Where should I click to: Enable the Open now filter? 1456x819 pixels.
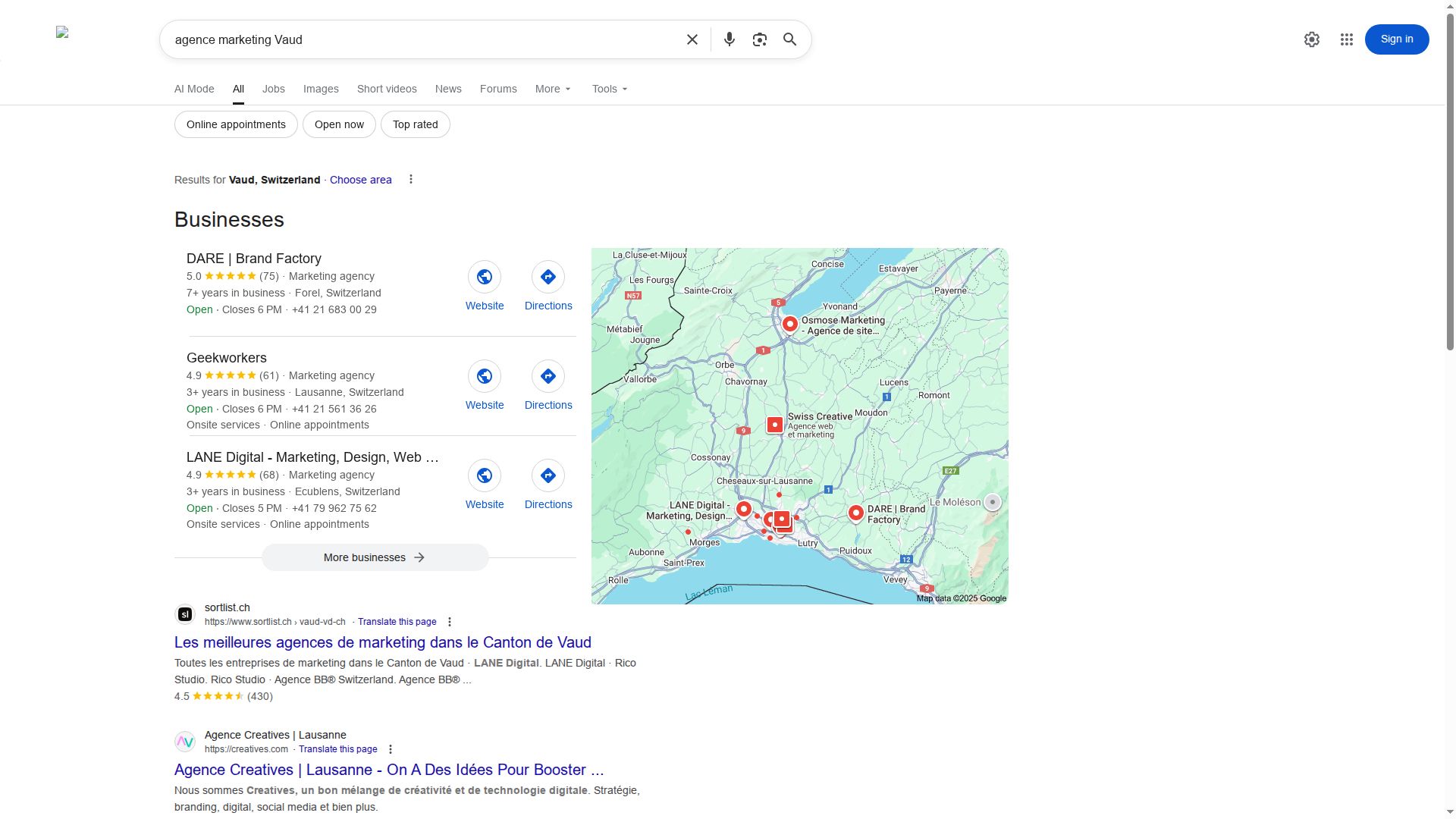(338, 124)
